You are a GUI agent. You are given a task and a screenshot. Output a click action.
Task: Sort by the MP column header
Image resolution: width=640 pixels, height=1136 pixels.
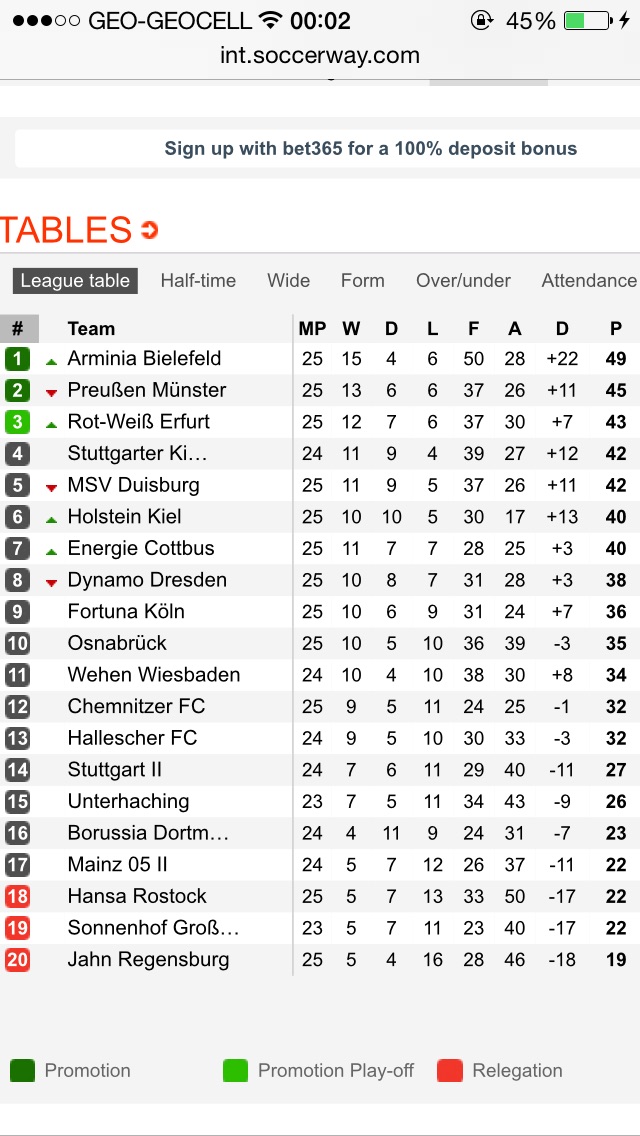coord(312,329)
